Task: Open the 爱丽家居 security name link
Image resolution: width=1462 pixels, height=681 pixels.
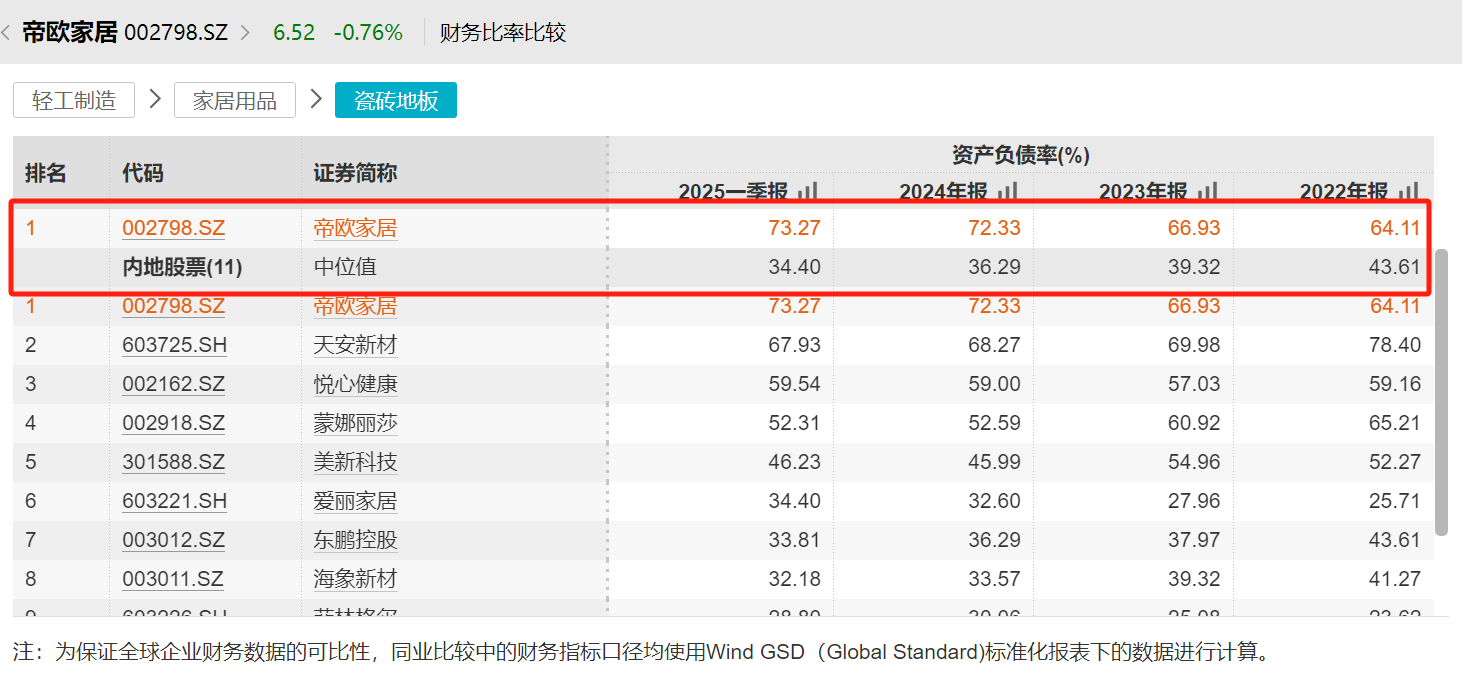Action: pos(355,501)
